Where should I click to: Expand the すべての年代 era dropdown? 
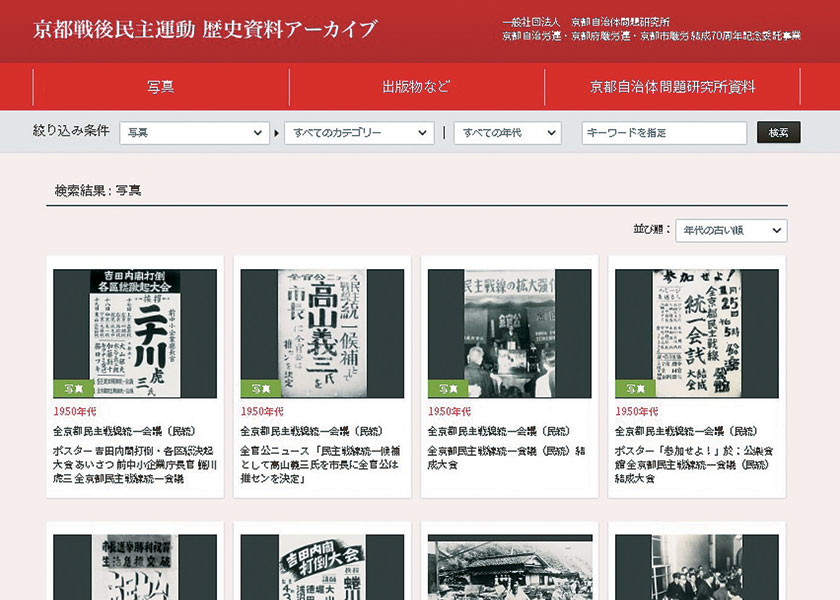(507, 133)
